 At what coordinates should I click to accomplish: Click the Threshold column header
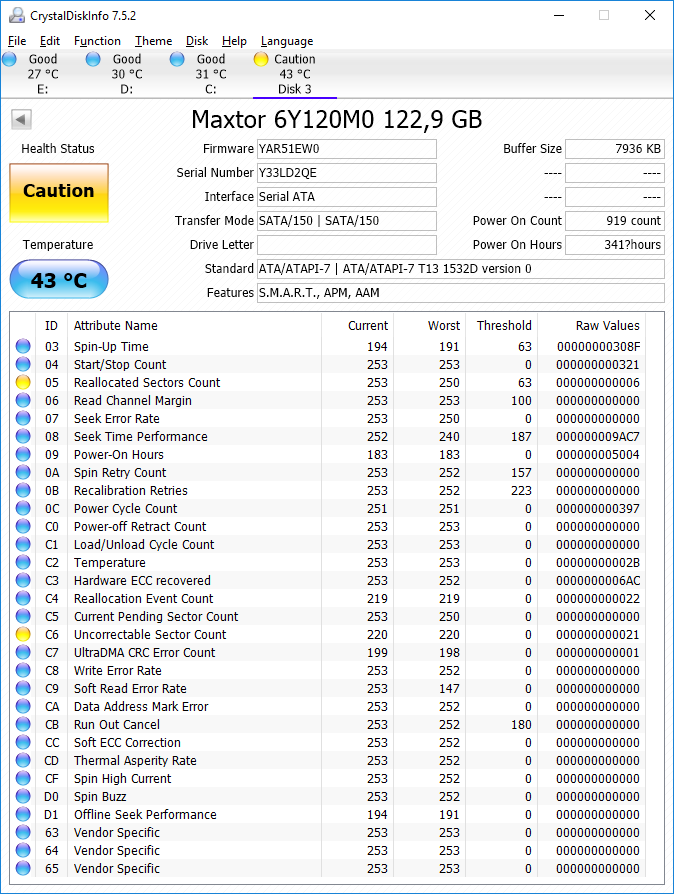pos(504,326)
